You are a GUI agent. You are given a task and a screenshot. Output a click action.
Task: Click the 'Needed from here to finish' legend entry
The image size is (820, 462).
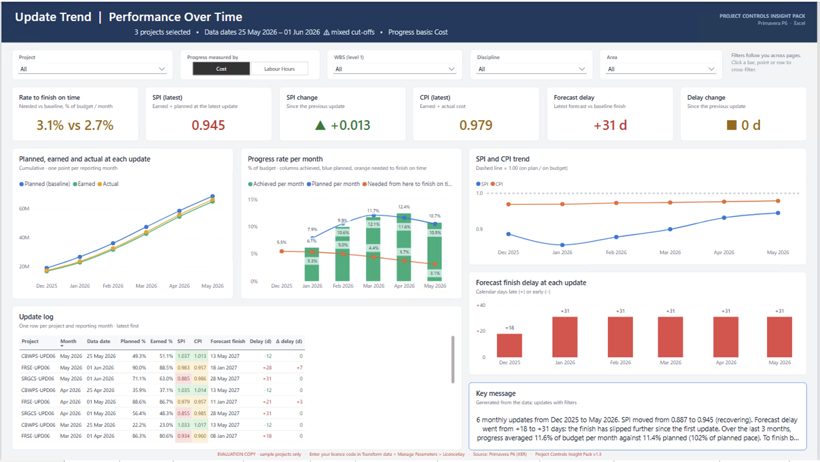pyautogui.click(x=407, y=184)
